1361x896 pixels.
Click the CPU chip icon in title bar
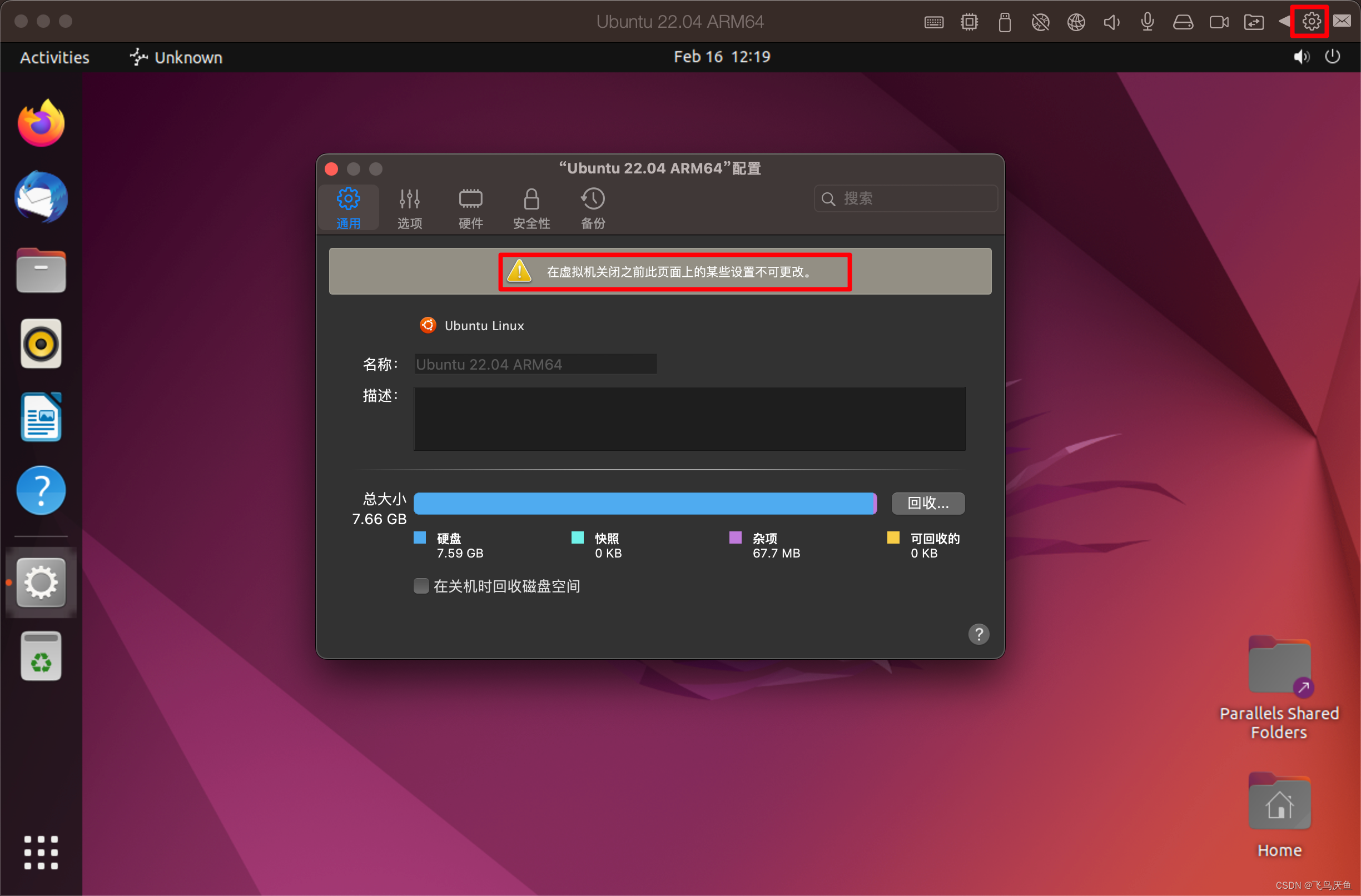[969, 22]
